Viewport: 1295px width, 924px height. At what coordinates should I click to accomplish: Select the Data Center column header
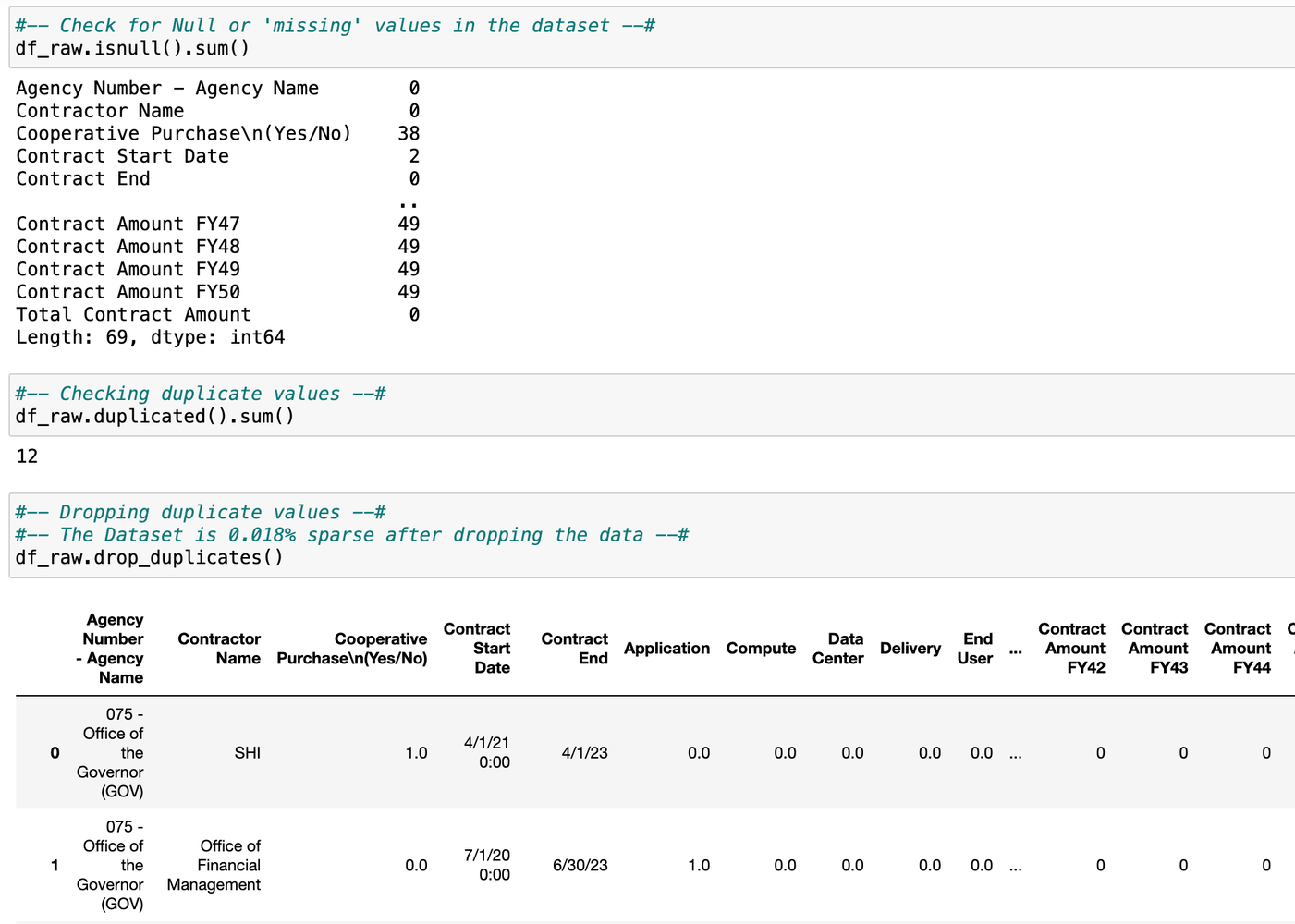(x=837, y=649)
